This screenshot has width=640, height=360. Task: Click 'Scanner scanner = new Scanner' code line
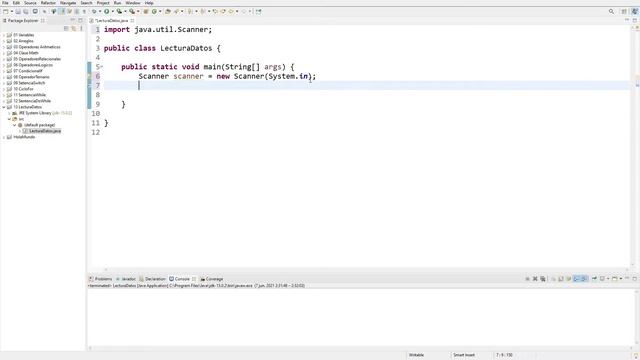click(x=227, y=76)
